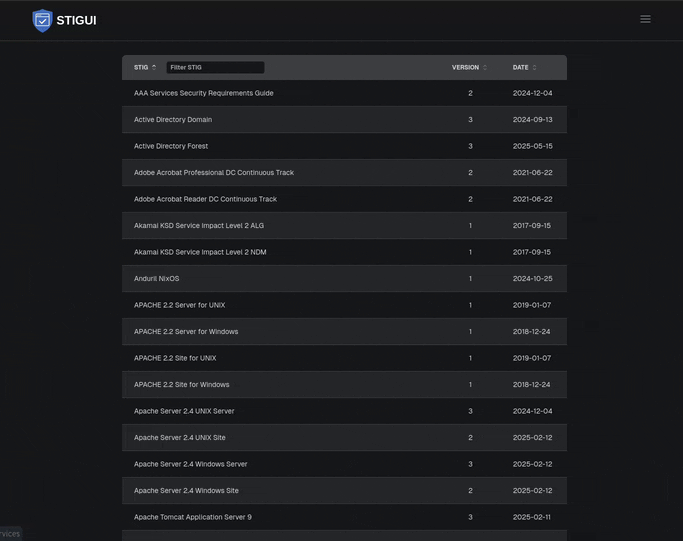This screenshot has width=683, height=541.
Task: Click the STIGUI shield logo icon
Action: [42, 20]
